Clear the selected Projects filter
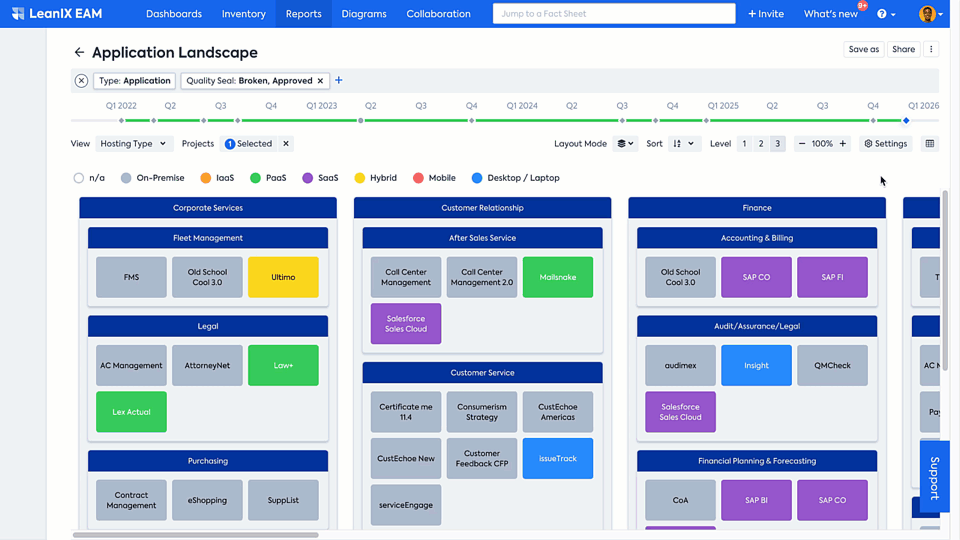The height and width of the screenshot is (540, 960). click(x=286, y=144)
